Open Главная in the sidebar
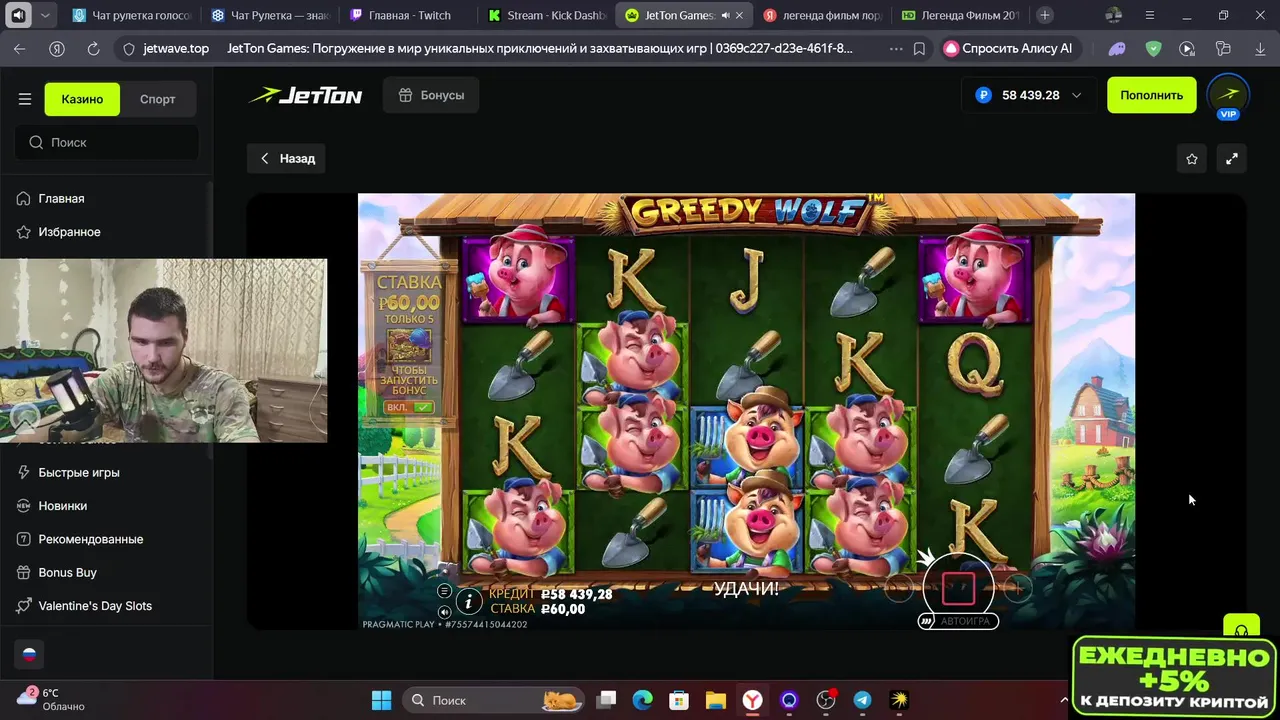This screenshot has height=720, width=1280. pos(60,198)
